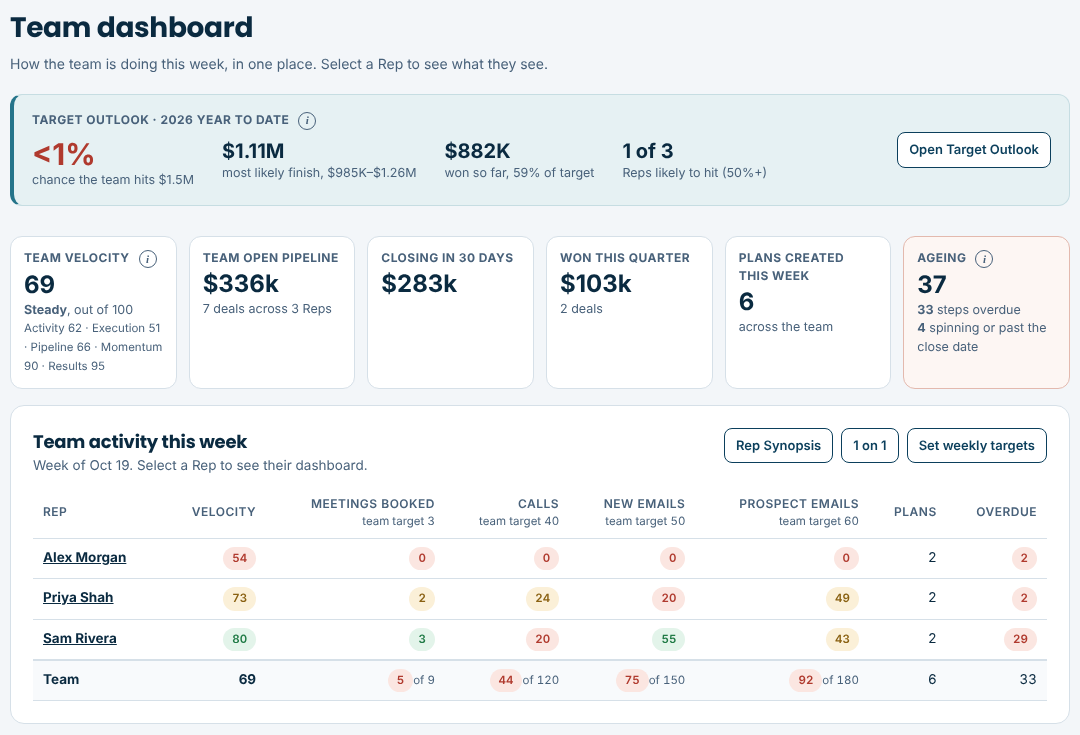1080x735 pixels.
Task: Click the $1.11M most likely finish value
Action: 253,151
